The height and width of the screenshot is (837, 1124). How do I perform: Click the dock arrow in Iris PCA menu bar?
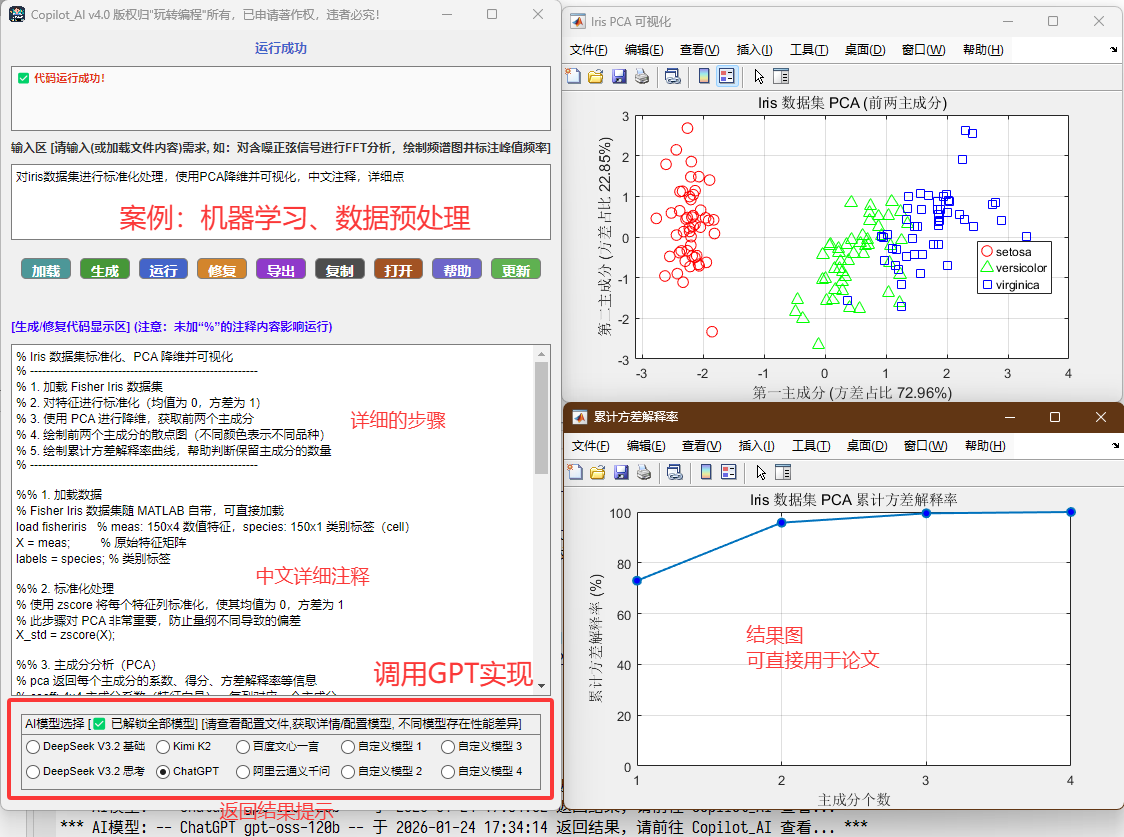(1113, 50)
